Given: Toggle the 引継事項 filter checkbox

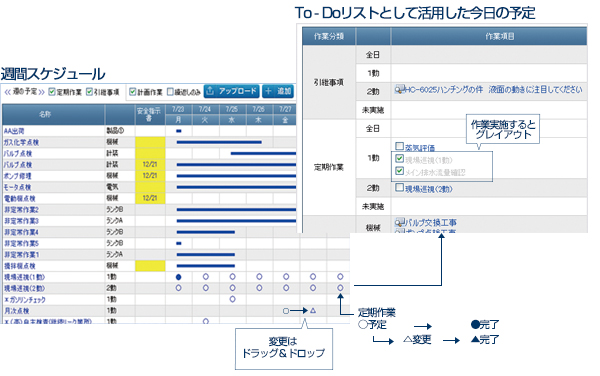Looking at the screenshot, I should pyautogui.click(x=89, y=92).
